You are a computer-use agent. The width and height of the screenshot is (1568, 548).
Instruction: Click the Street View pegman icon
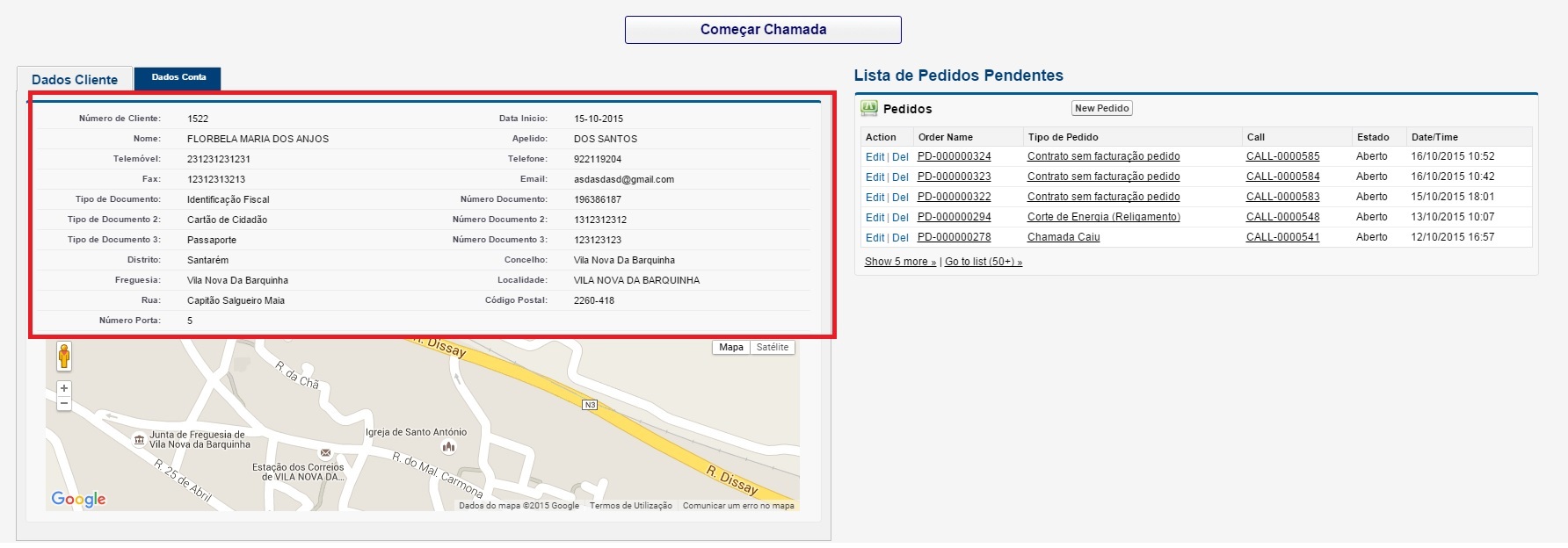[x=64, y=357]
